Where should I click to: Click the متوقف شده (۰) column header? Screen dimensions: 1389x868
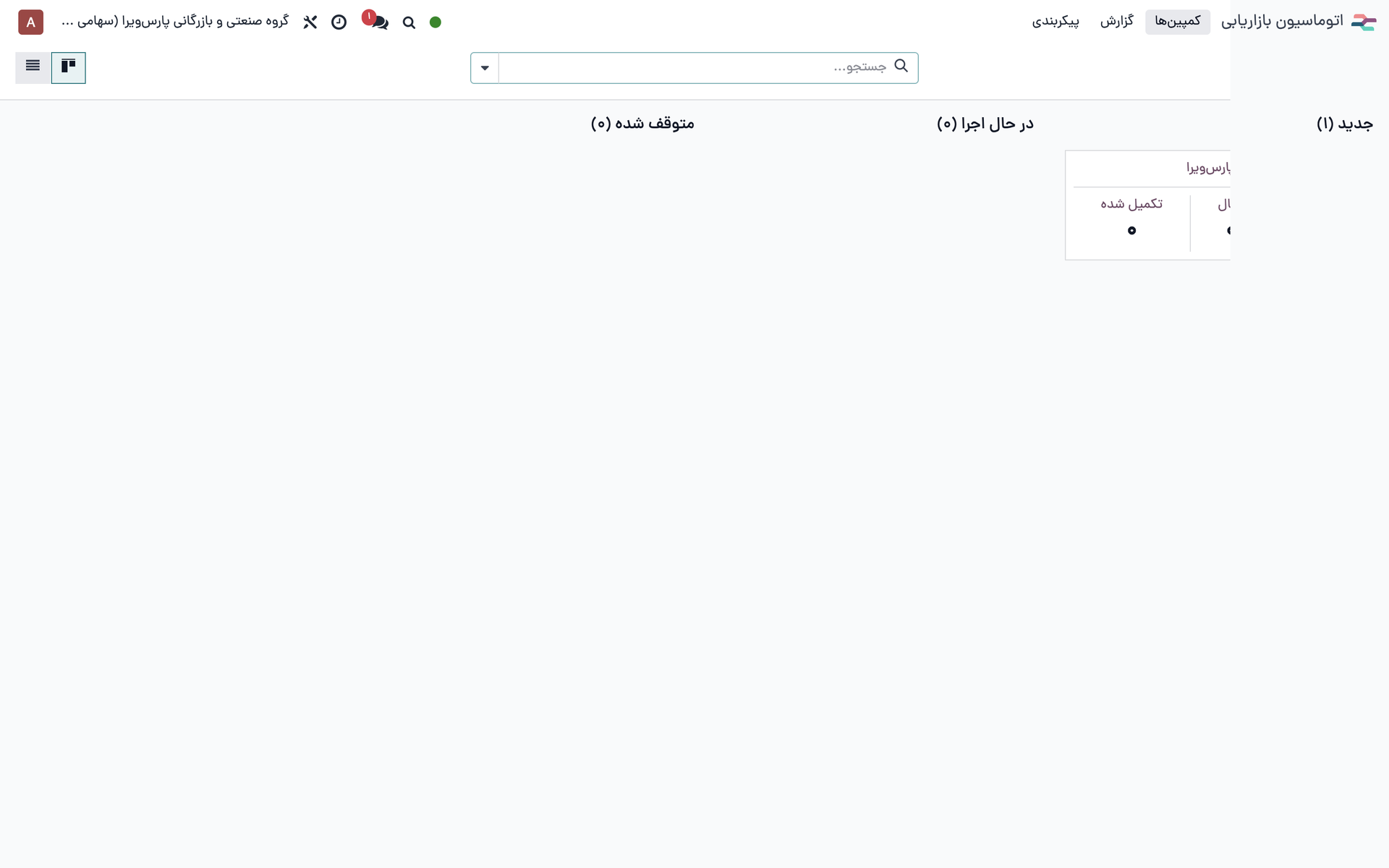642,124
